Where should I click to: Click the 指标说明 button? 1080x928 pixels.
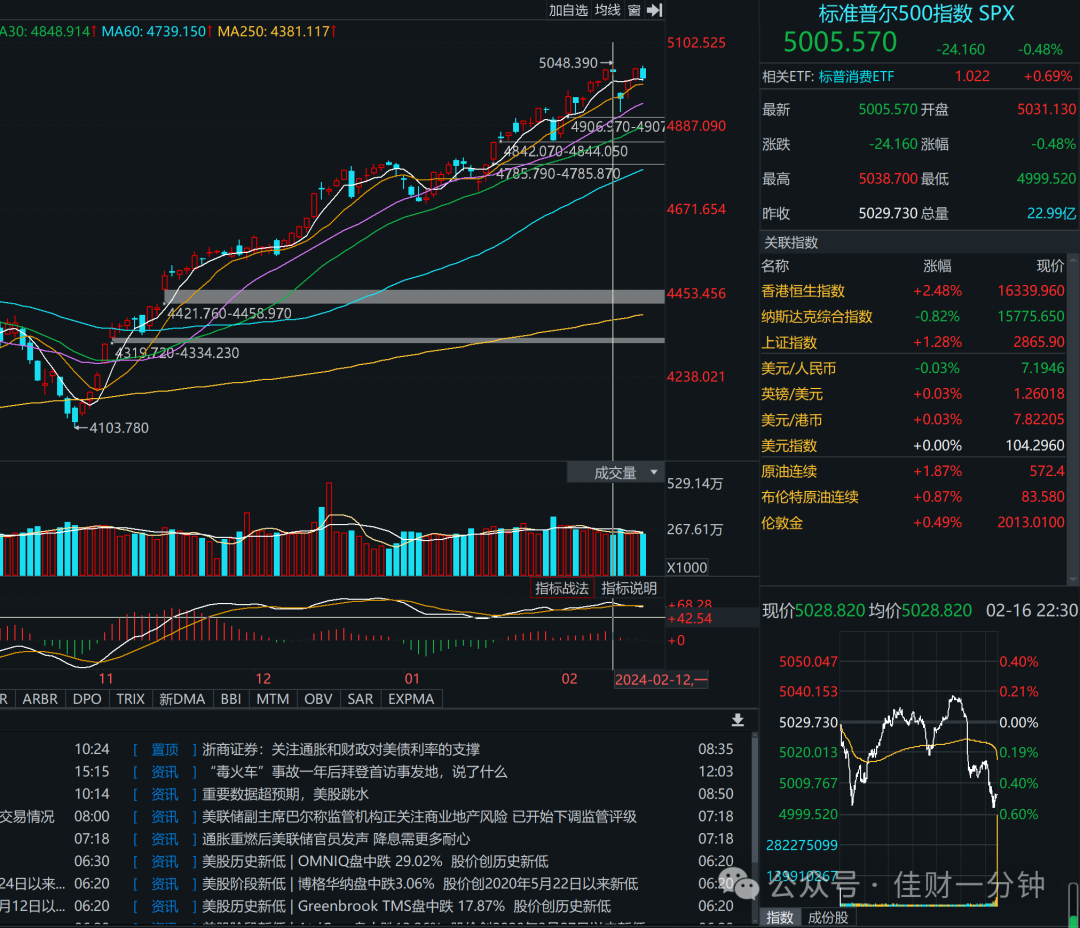(x=629, y=588)
